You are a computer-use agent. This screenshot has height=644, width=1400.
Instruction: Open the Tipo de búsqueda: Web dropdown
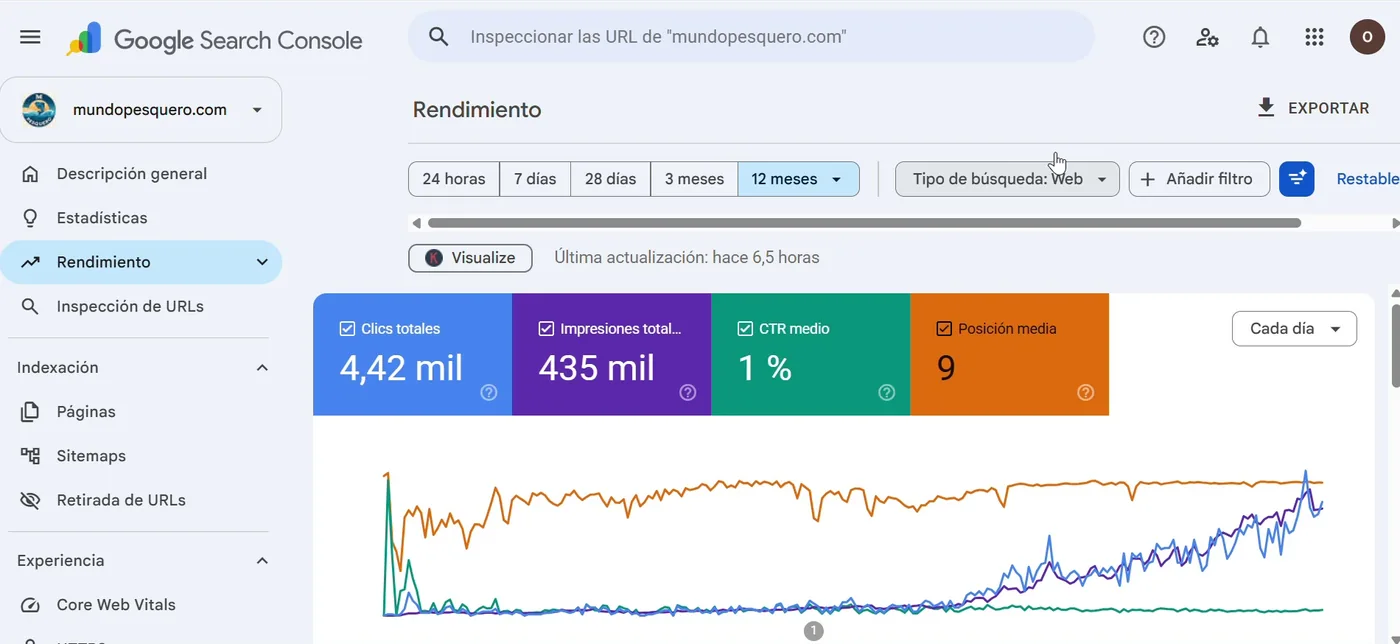(x=1007, y=179)
